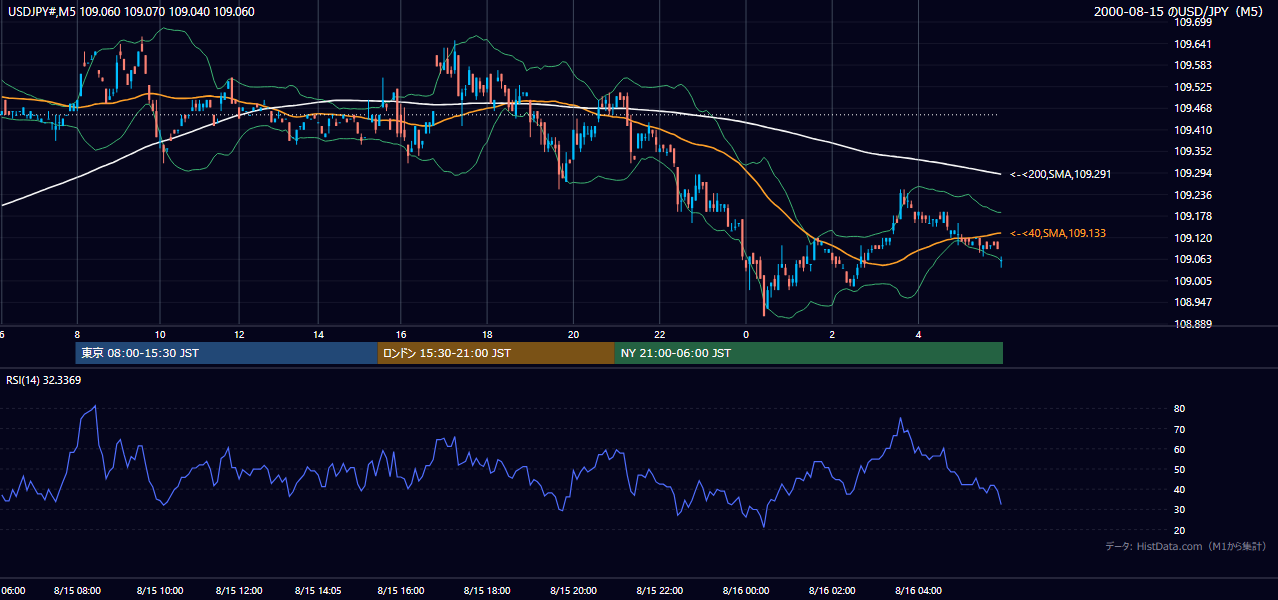
Task: Click price axis value 109.525
Action: point(1193,87)
